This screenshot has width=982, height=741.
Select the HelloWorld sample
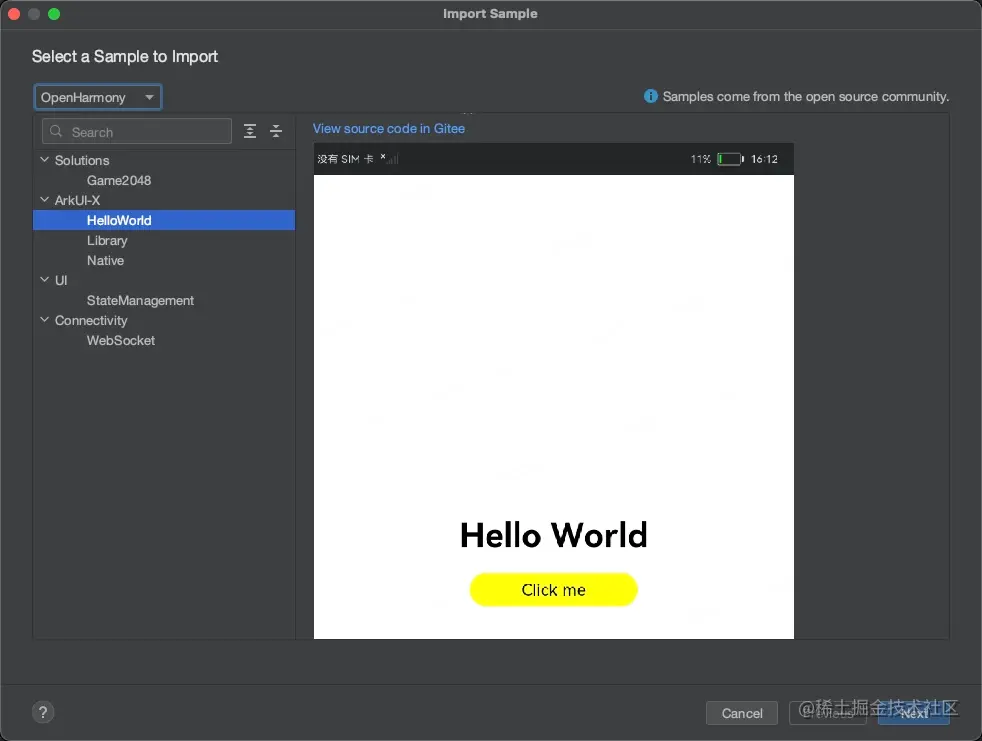tap(163, 220)
